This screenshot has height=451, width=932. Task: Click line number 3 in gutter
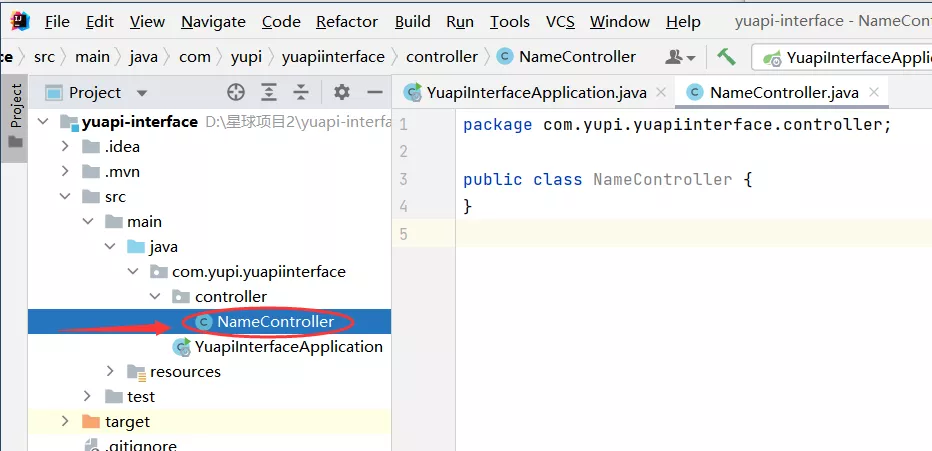[404, 179]
